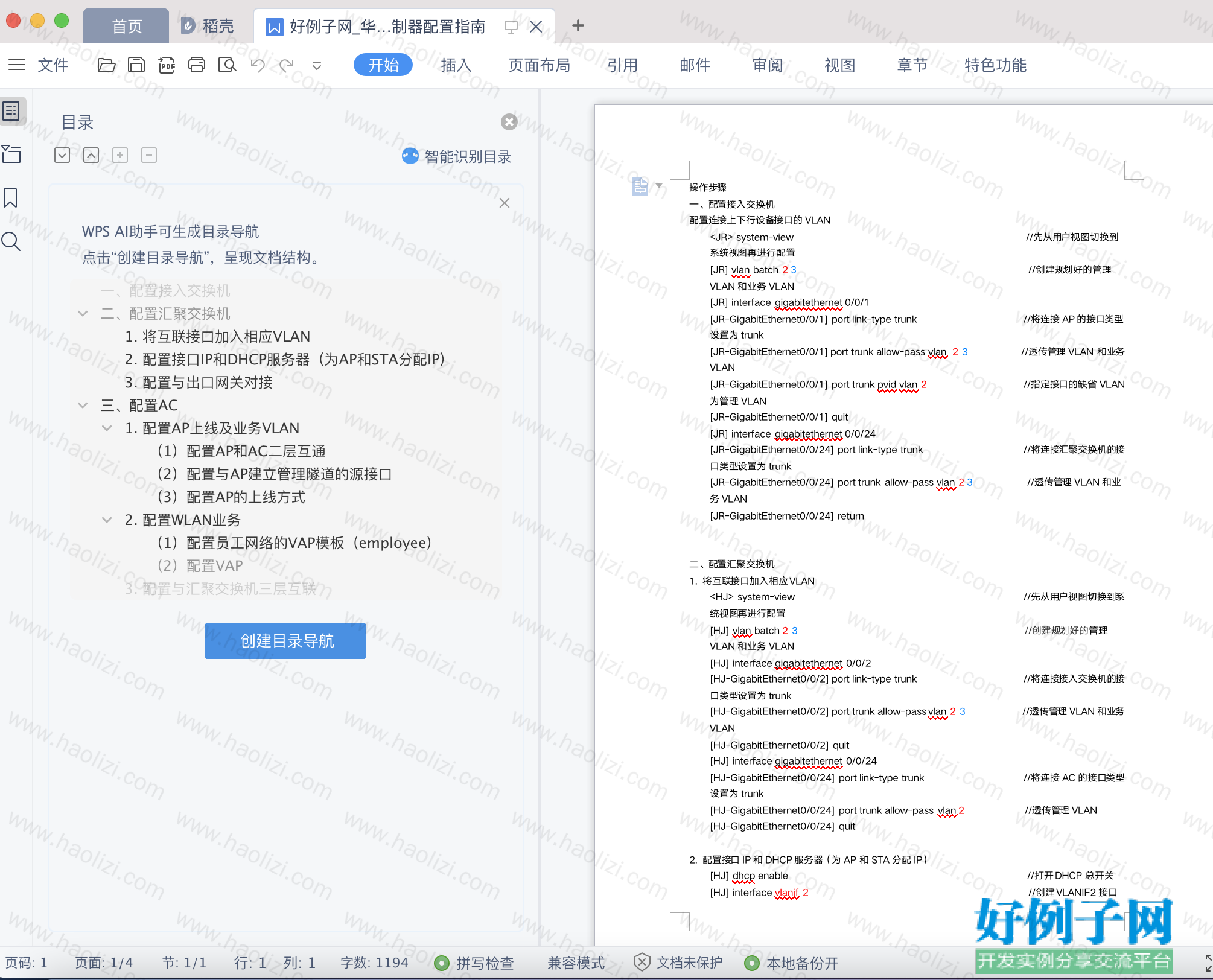Close the 目录 panel
The image size is (1213, 980).
509,122
